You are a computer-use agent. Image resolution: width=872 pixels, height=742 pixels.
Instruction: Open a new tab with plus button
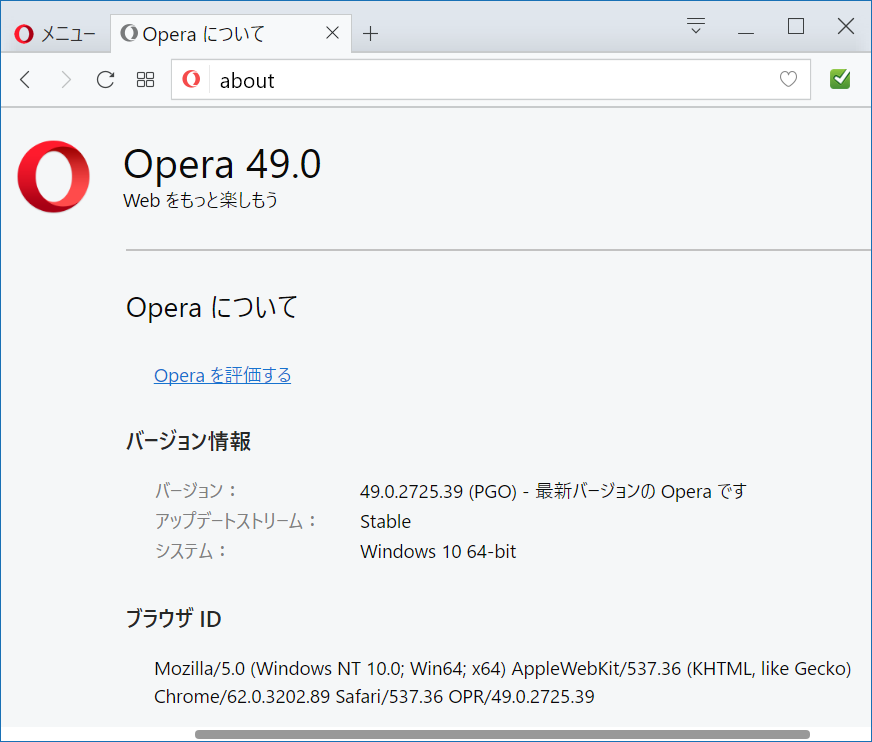370,34
